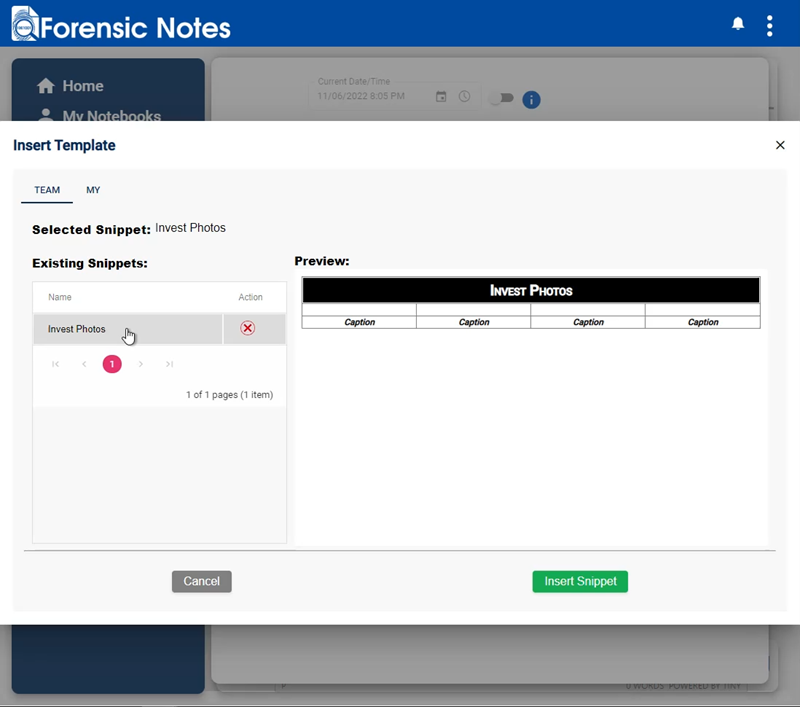The height and width of the screenshot is (707, 800).
Task: Open the three-dot options menu
Action: pos(769,26)
